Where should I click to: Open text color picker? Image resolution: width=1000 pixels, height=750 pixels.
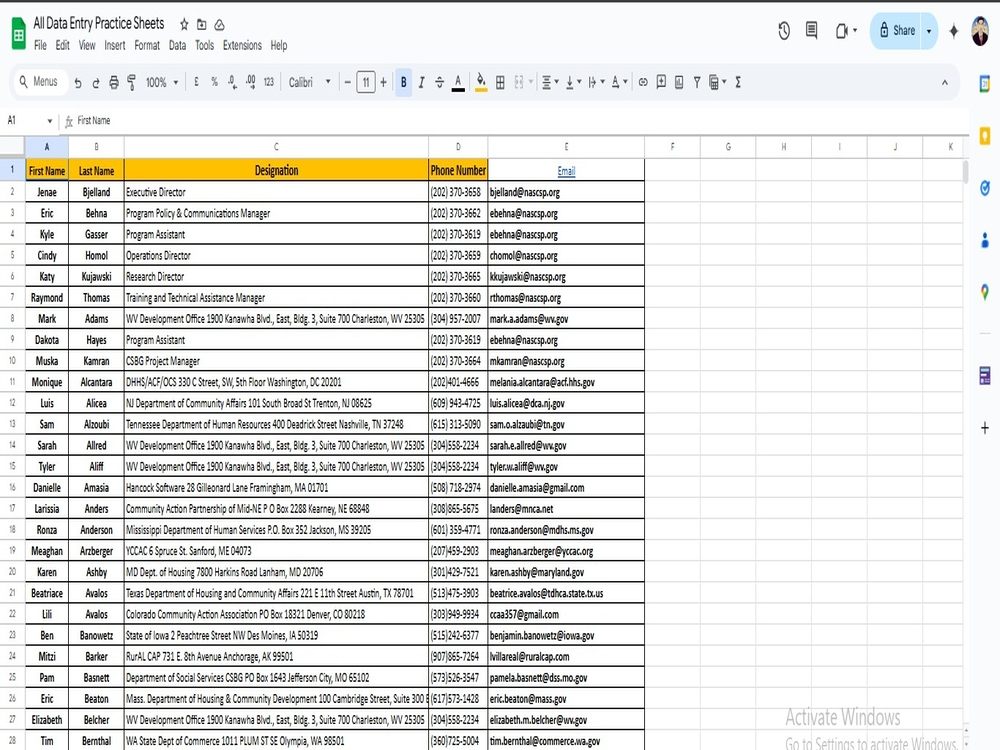(x=458, y=82)
